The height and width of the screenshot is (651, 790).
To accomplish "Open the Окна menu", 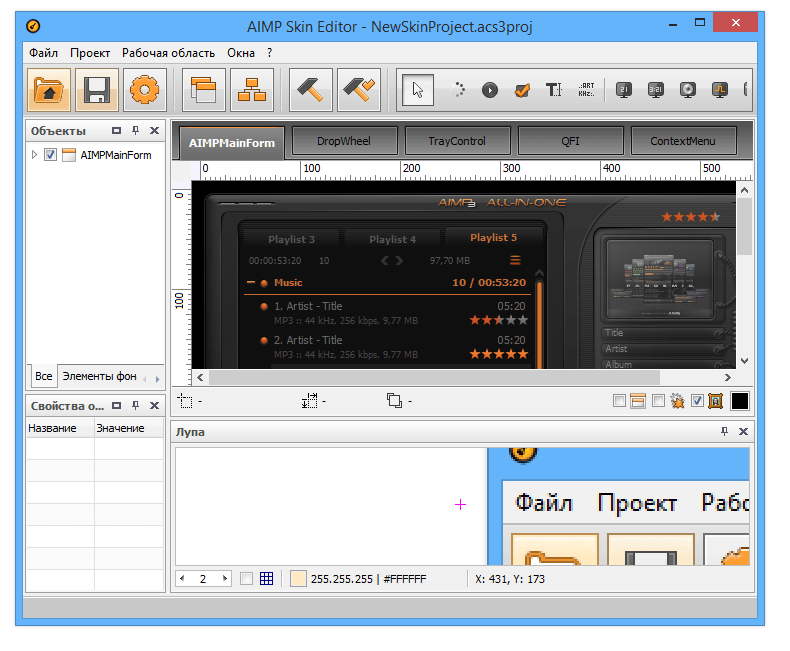I will point(241,53).
